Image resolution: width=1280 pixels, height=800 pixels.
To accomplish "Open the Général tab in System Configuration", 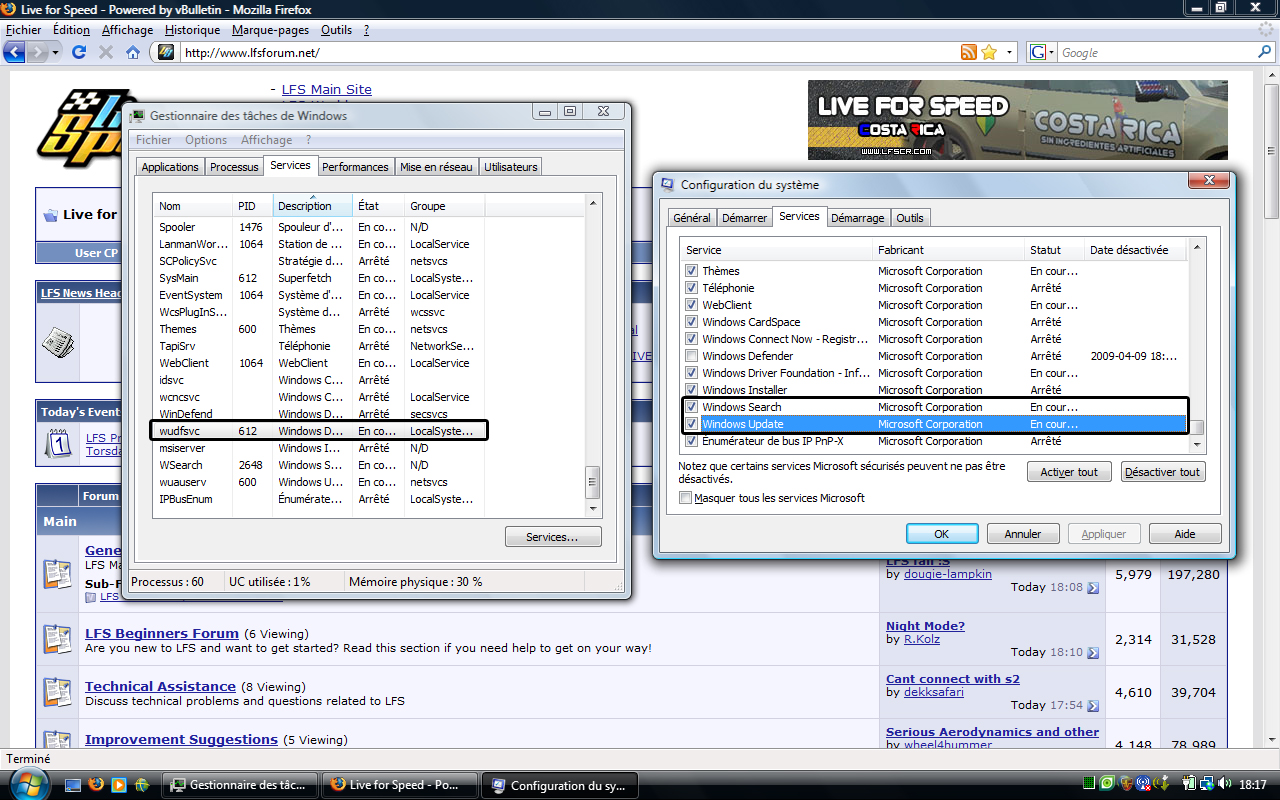I will coord(692,218).
